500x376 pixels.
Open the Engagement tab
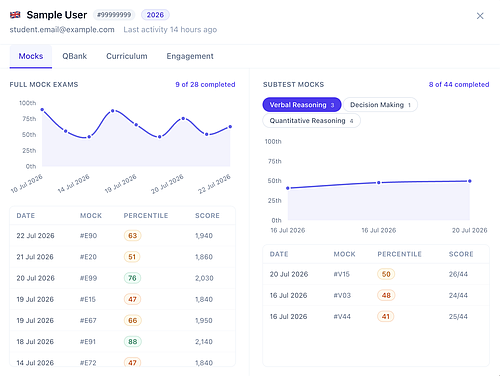point(190,56)
